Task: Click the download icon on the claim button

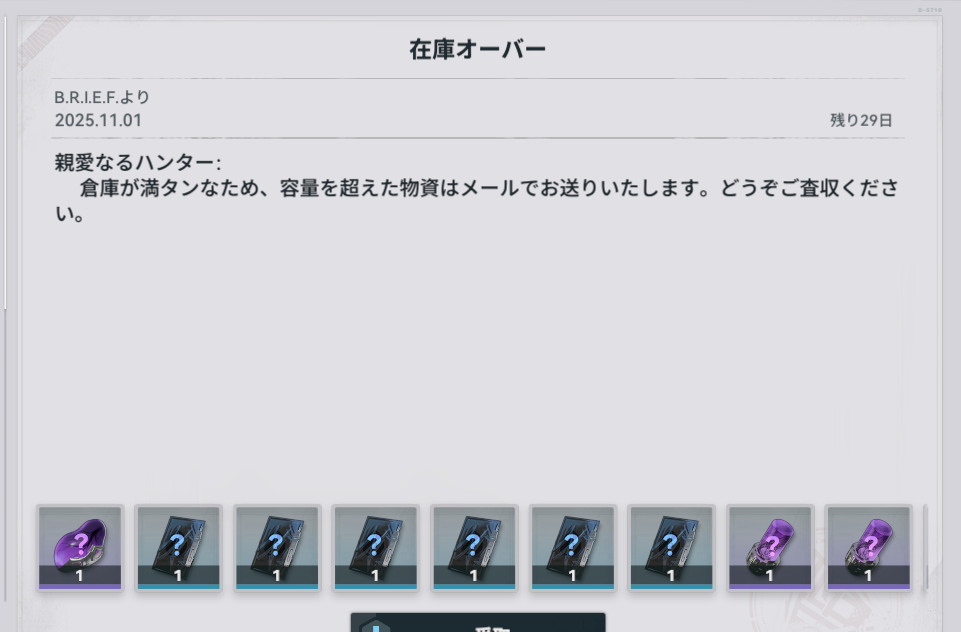Action: (376, 626)
